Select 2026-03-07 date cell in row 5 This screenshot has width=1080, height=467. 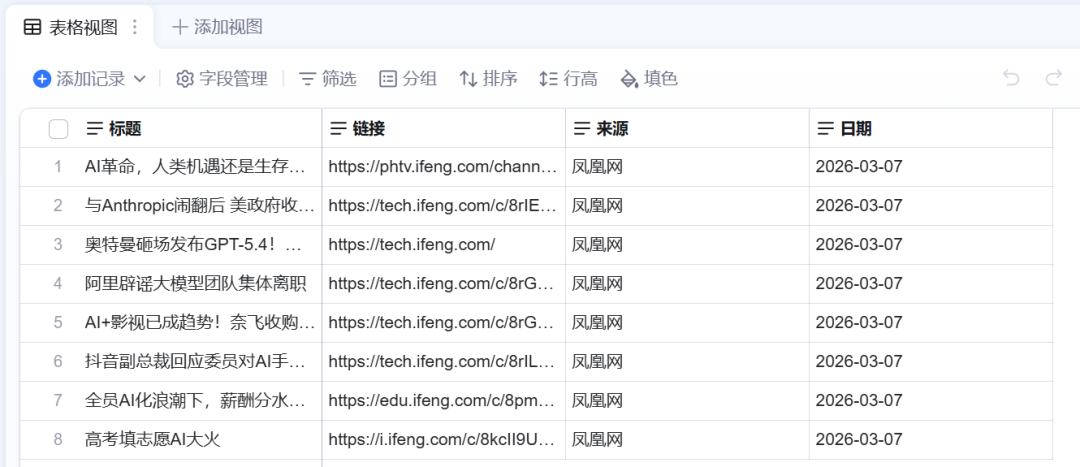point(931,322)
